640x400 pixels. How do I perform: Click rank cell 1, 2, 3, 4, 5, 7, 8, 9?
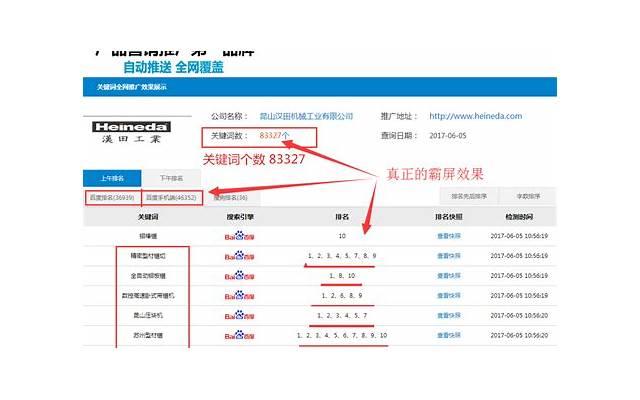click(342, 256)
